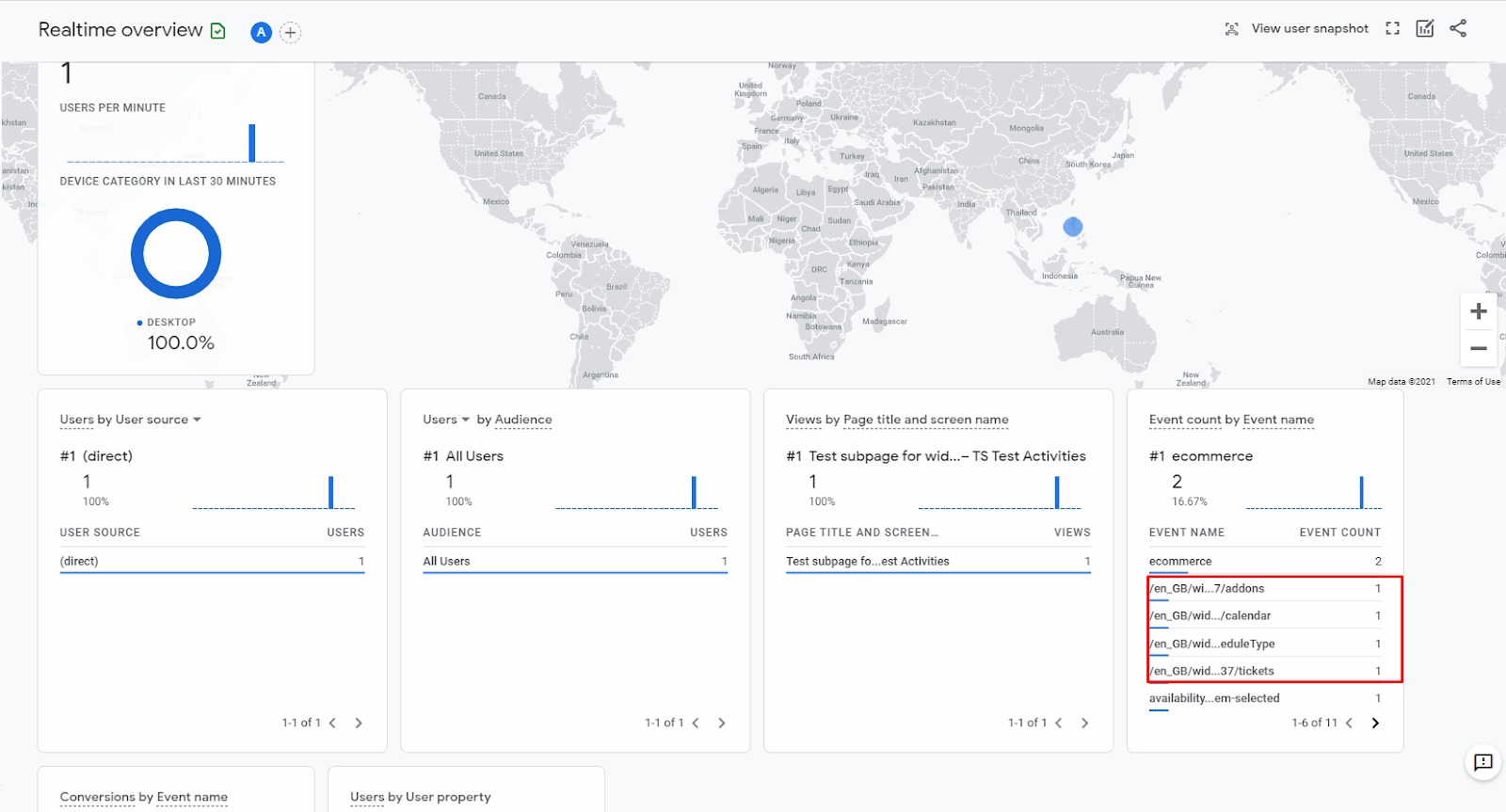Select the 'availability...em-selected' event row

pos(1265,699)
